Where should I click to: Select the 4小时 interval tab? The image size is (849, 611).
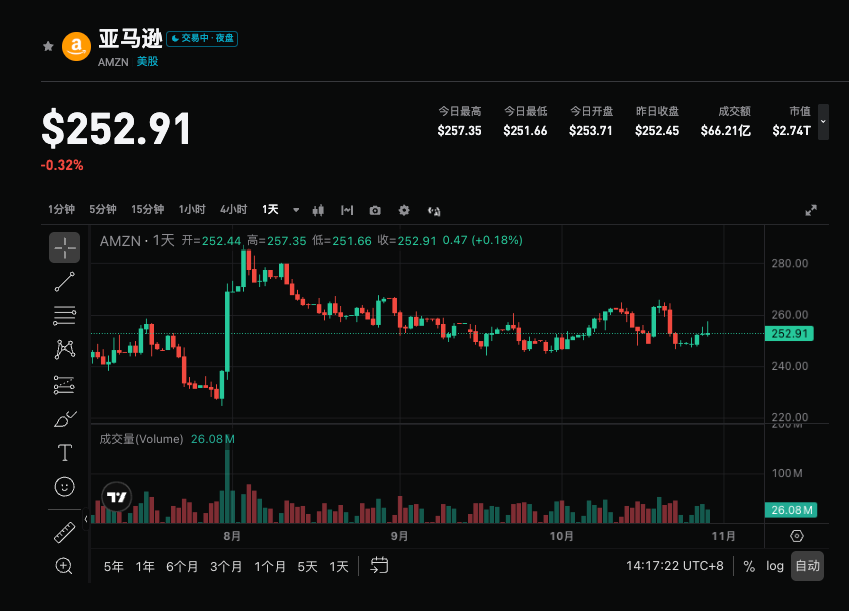point(233,210)
